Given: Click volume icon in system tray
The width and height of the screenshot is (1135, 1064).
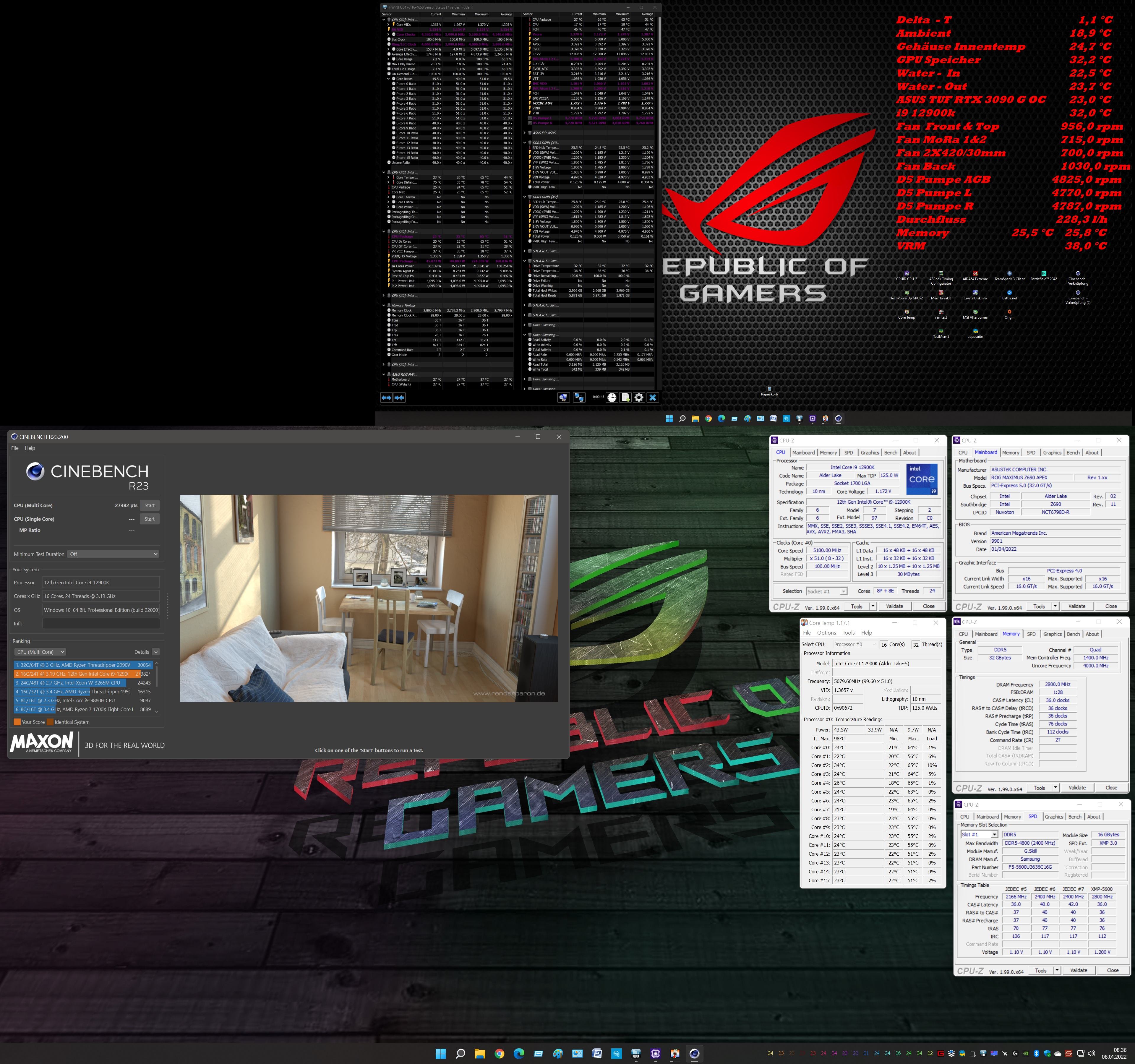Looking at the screenshot, I should [x=1092, y=1053].
